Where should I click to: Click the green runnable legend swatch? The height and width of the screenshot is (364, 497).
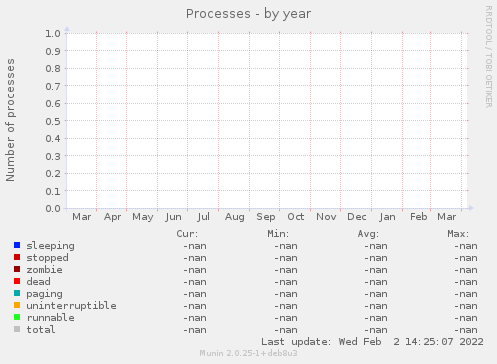click(x=17, y=317)
